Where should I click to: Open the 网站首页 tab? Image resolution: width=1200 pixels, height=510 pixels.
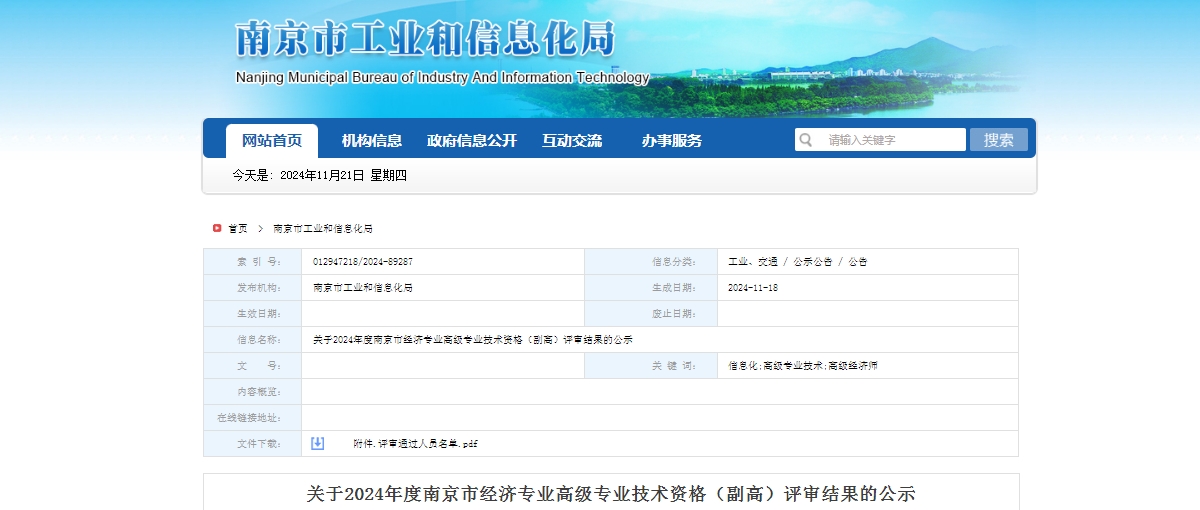coord(272,141)
